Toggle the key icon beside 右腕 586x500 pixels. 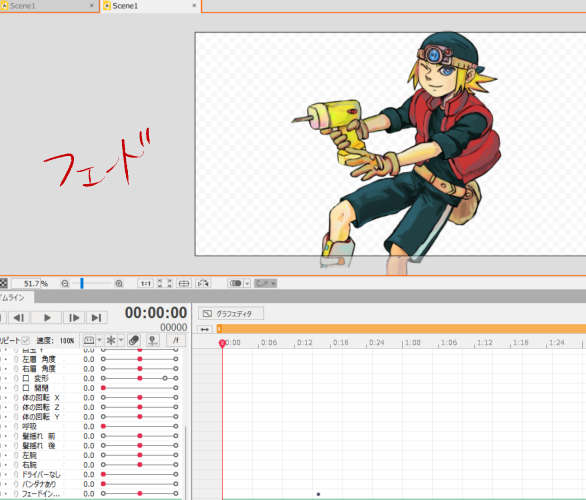coord(16,465)
